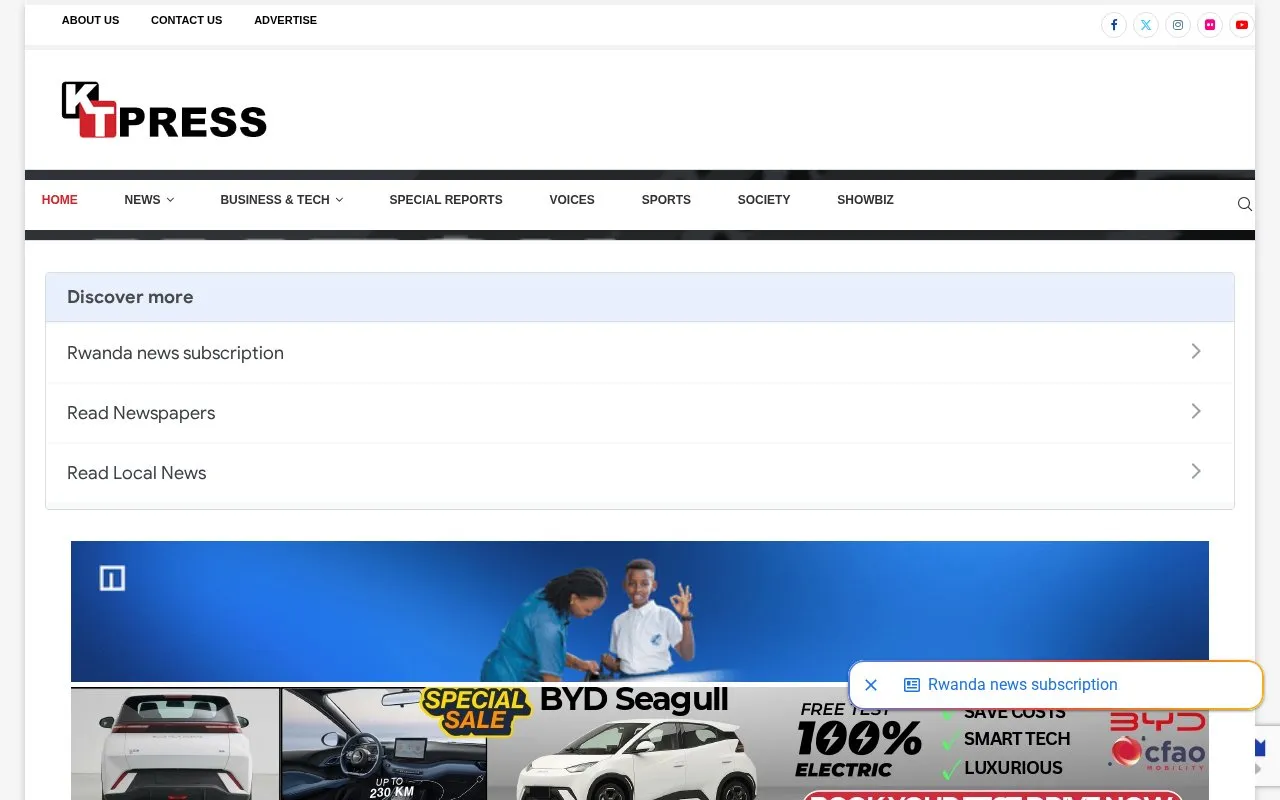Go to the Home menu item
This screenshot has width=1280, height=800.
pyautogui.click(x=59, y=200)
